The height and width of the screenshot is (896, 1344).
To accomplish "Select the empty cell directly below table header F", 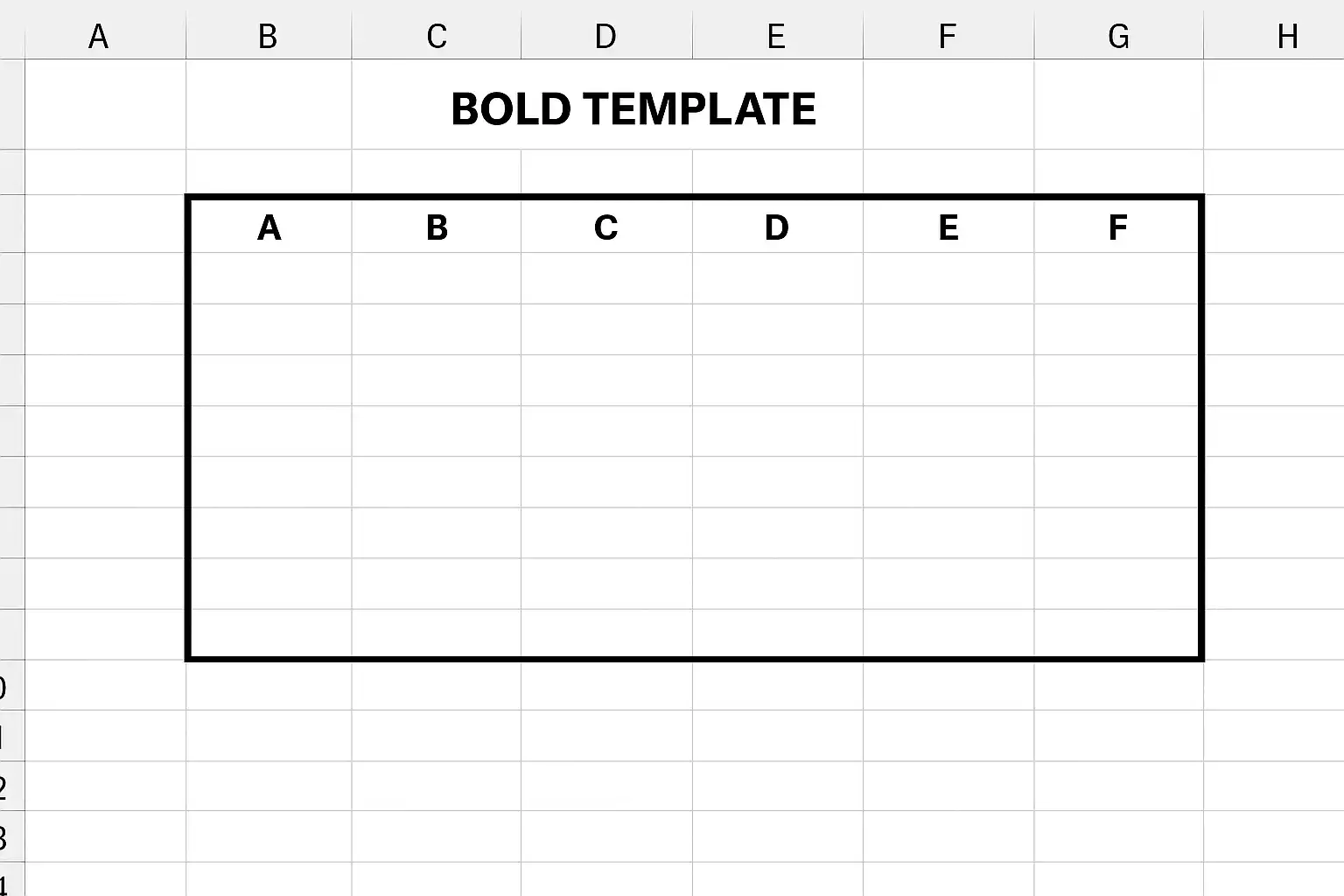I will click(1116, 278).
